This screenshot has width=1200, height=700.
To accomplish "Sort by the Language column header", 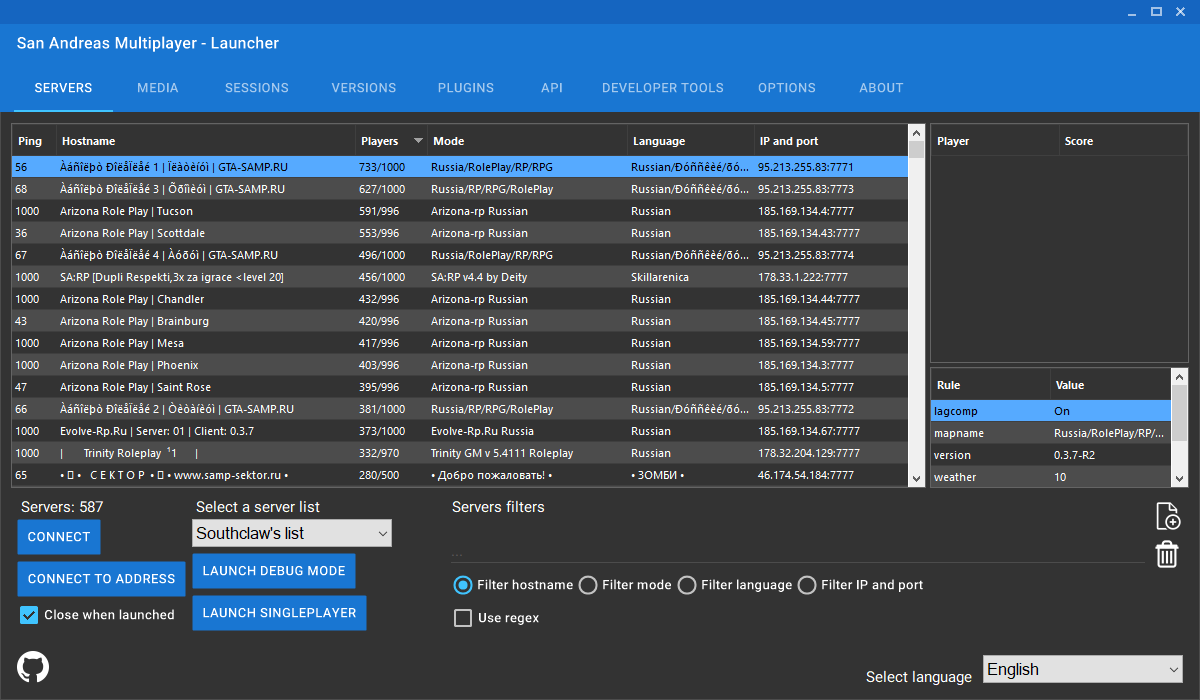I will [690, 141].
